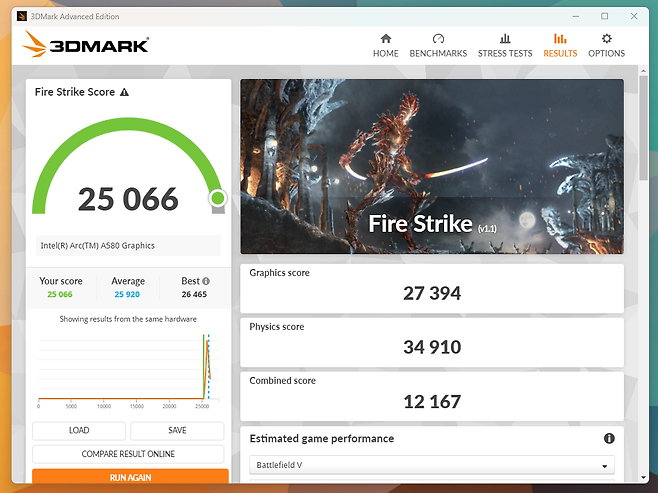The width and height of the screenshot is (658, 493).
Task: Click the Home house icon
Action: [385, 39]
